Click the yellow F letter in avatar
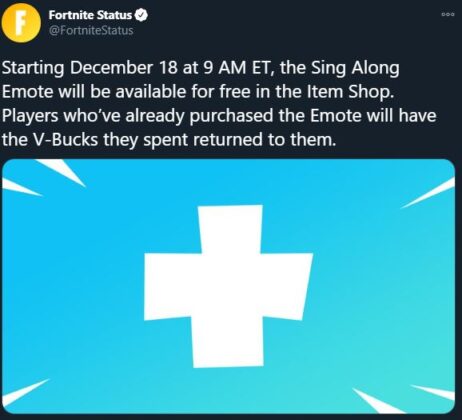Viewport: 462px width, 420px height. click(x=21, y=22)
